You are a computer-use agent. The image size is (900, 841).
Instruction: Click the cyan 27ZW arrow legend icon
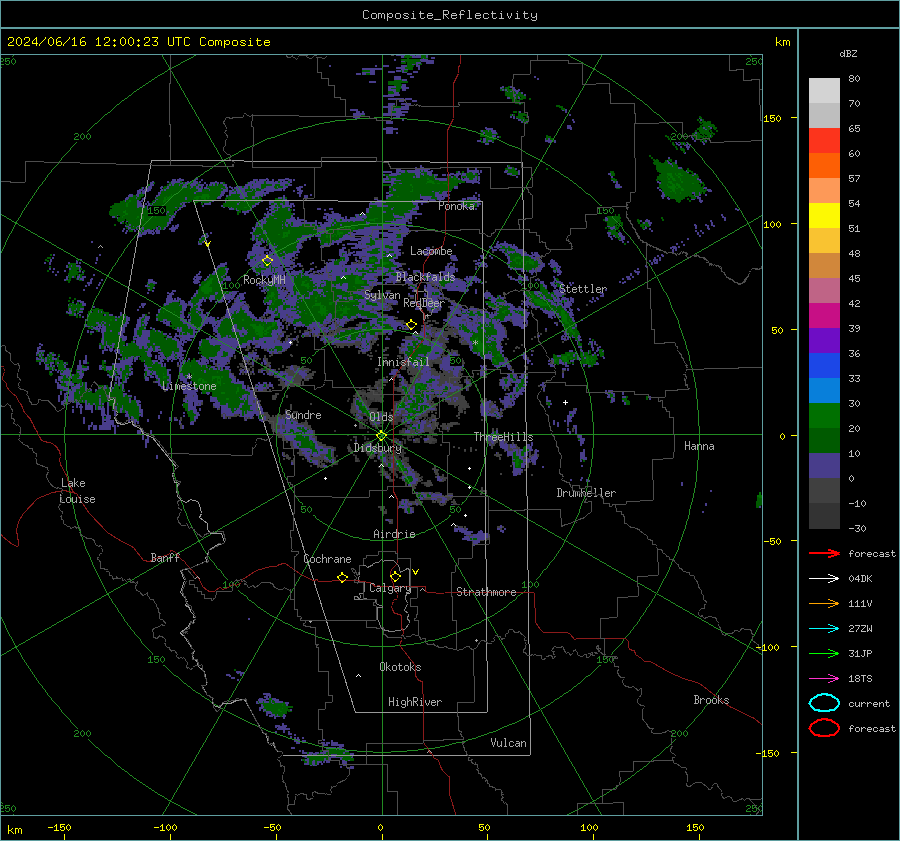tap(824, 629)
